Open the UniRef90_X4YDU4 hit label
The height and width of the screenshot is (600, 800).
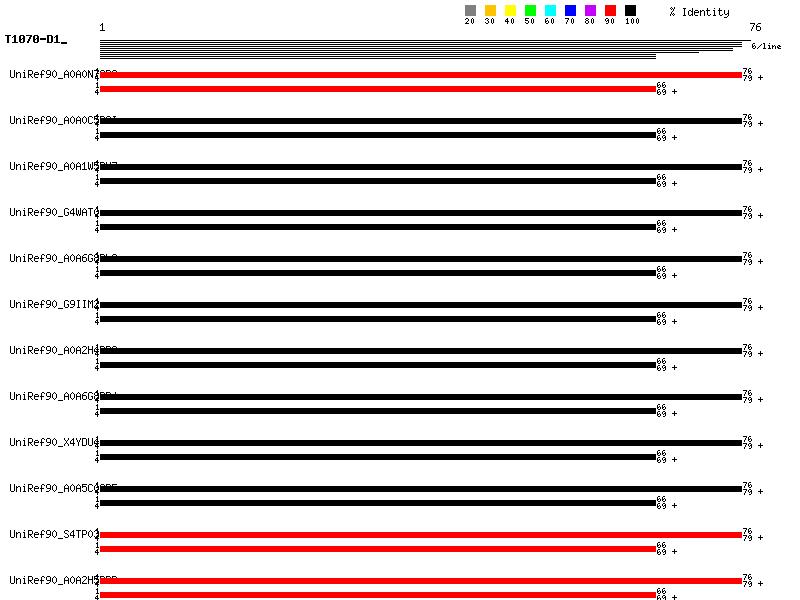tap(54, 442)
